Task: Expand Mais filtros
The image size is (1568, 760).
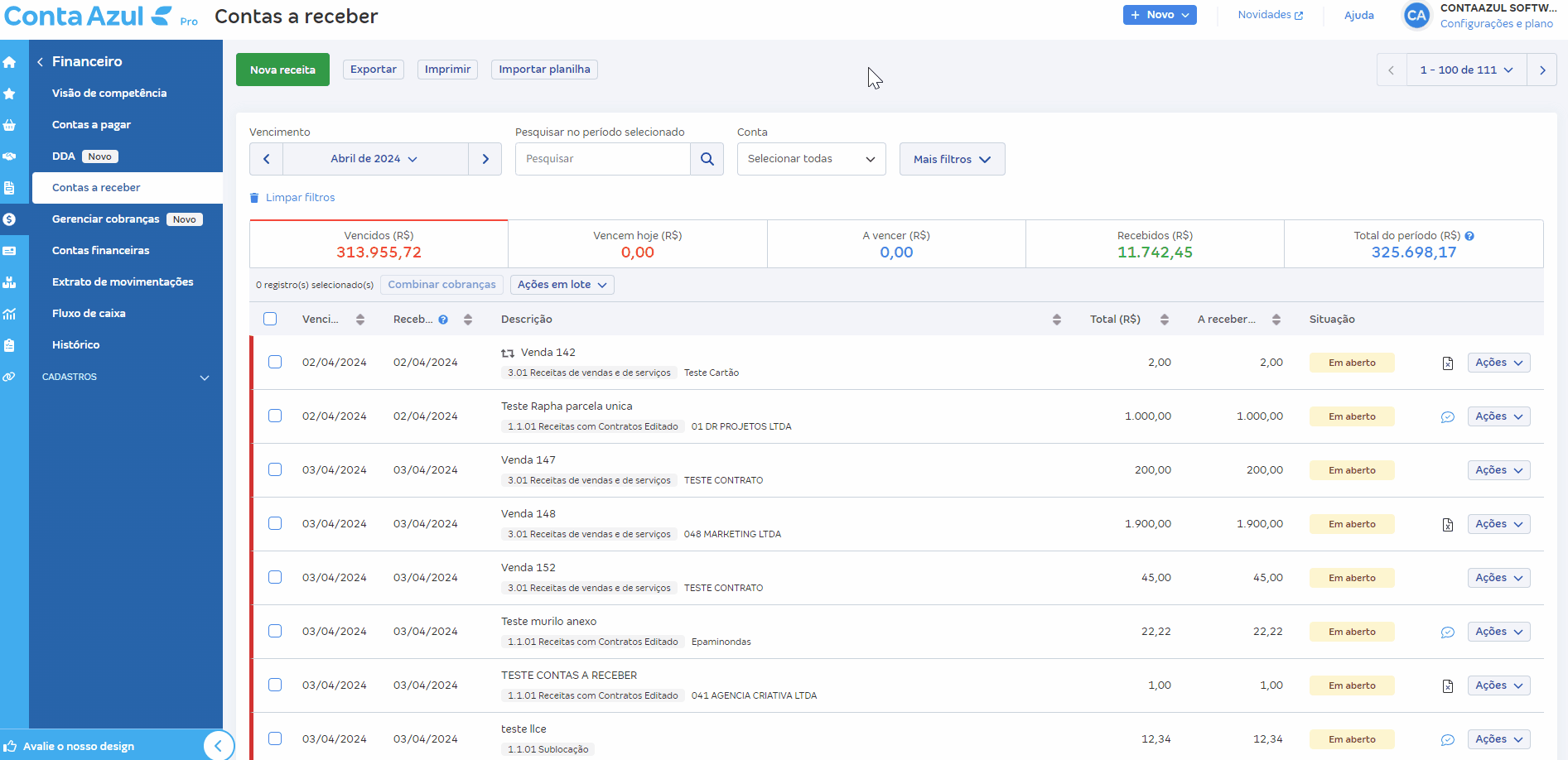Action: [953, 159]
